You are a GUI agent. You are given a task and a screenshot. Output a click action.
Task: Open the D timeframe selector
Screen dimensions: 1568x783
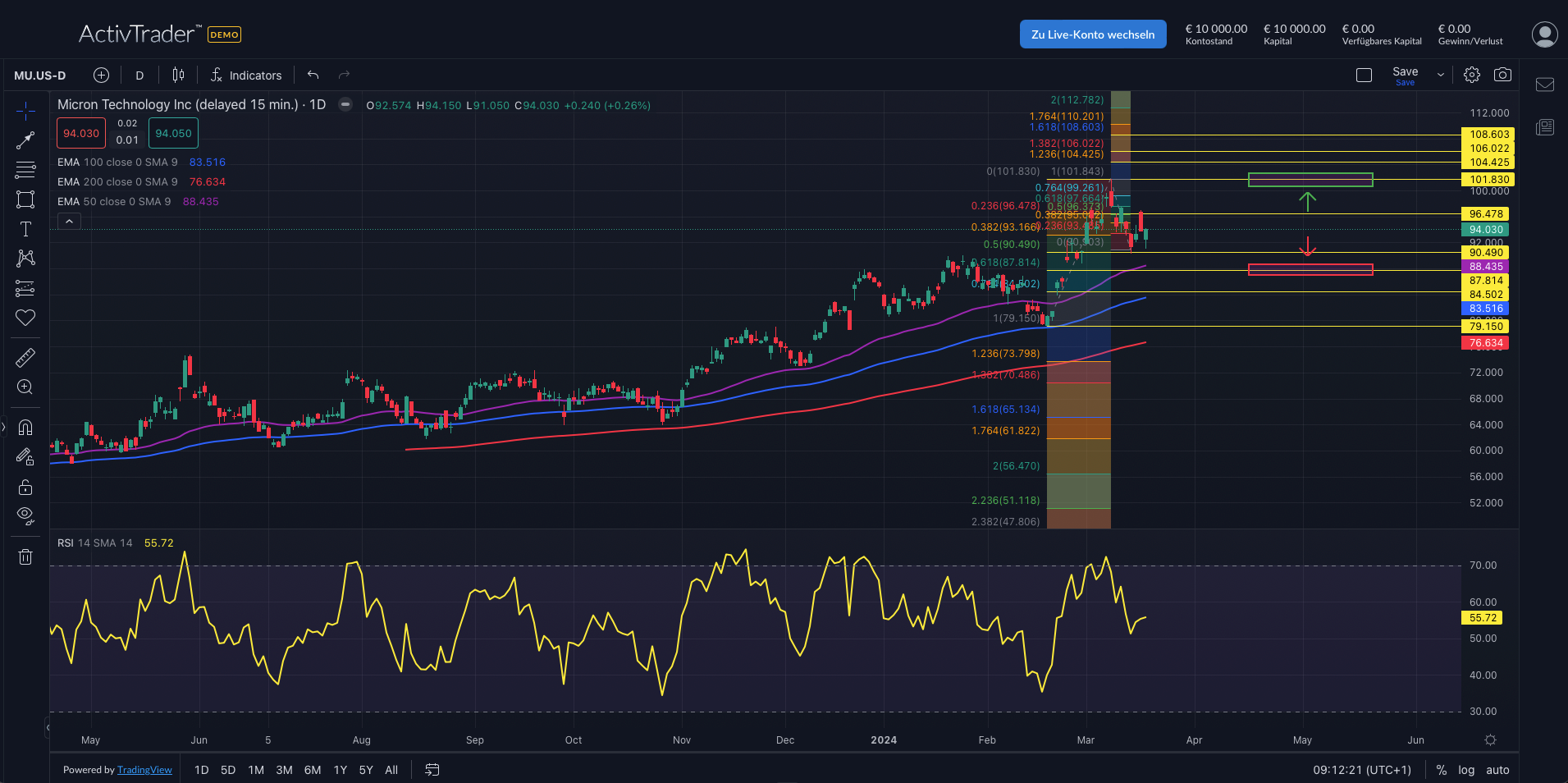139,74
